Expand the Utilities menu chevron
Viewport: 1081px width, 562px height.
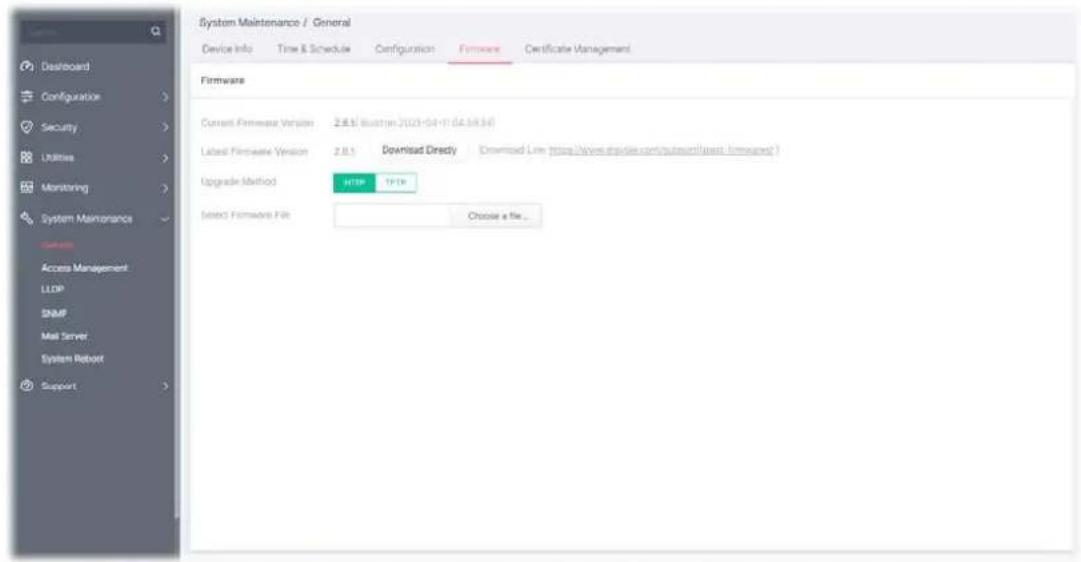[x=165, y=158]
